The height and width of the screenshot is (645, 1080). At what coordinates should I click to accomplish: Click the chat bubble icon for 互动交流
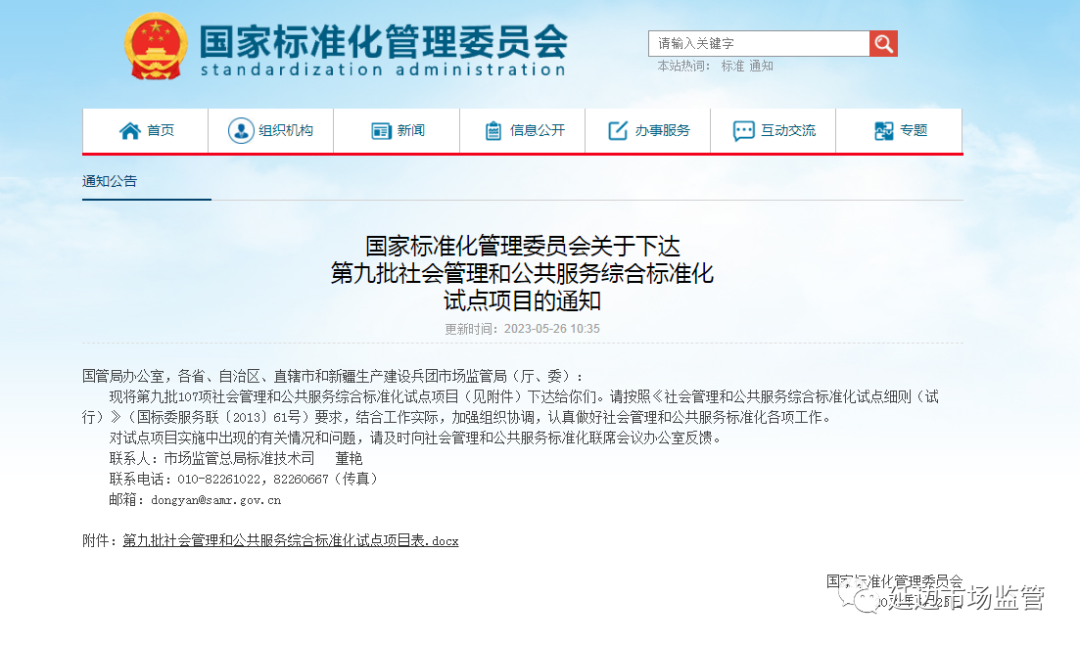point(743,131)
